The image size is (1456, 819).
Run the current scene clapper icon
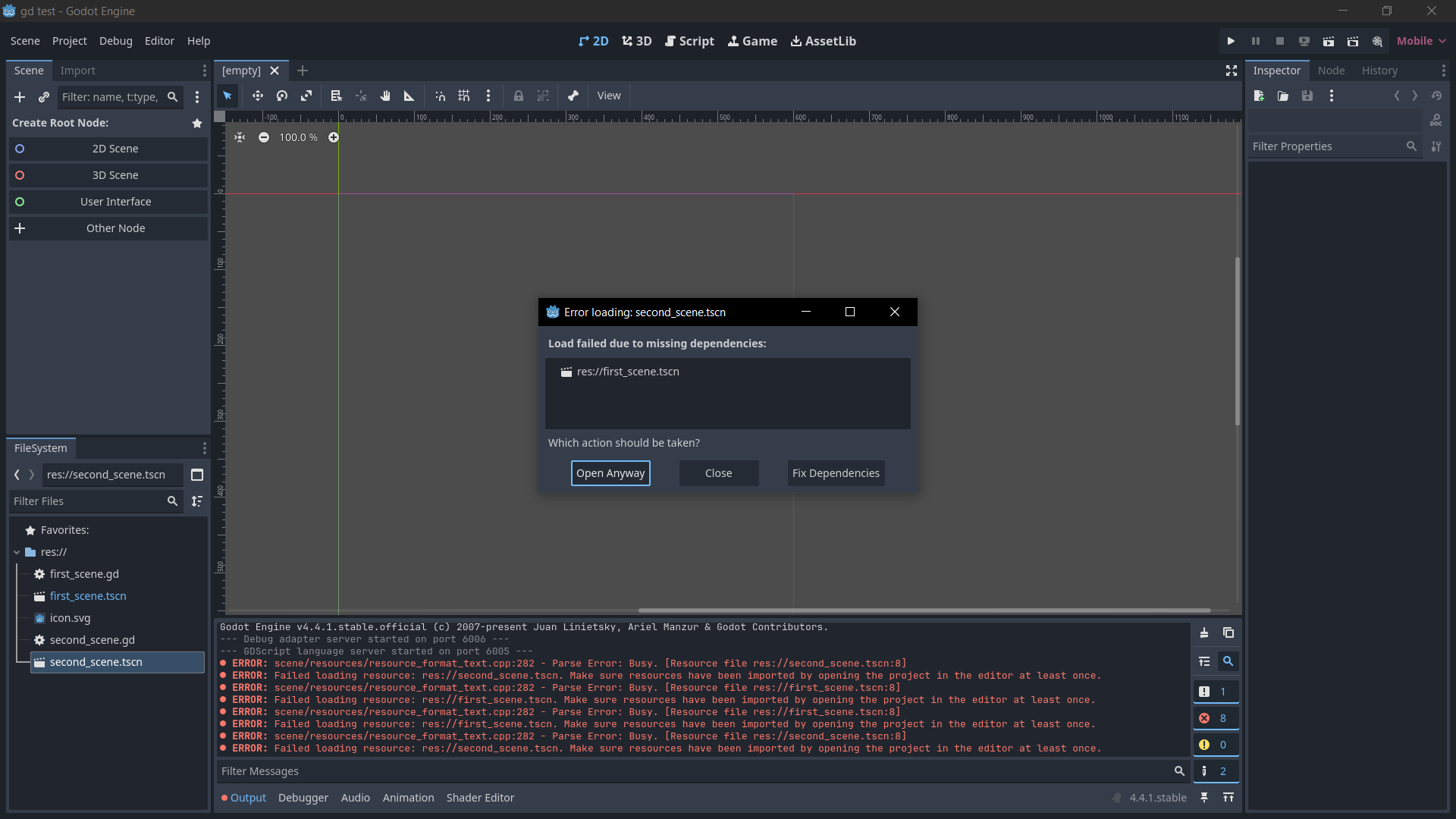(x=1329, y=41)
